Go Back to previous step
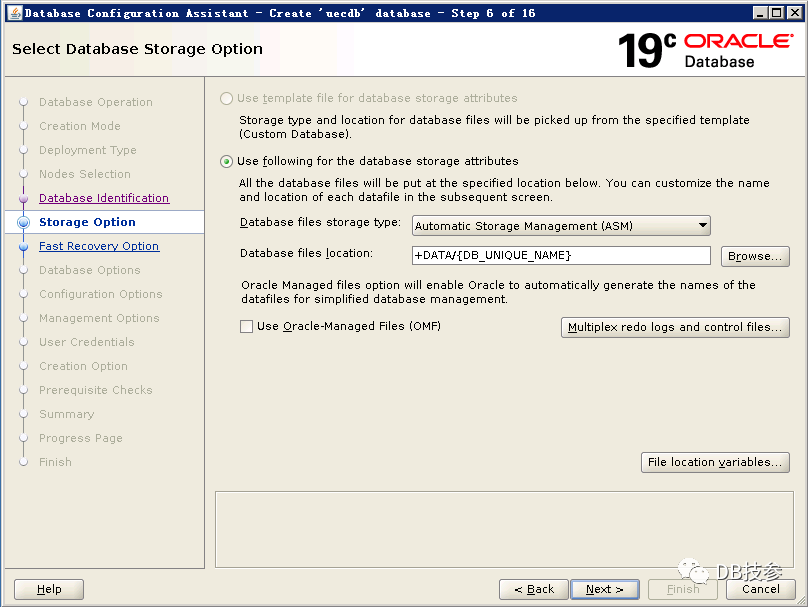Image resolution: width=808 pixels, height=607 pixels. [534, 589]
